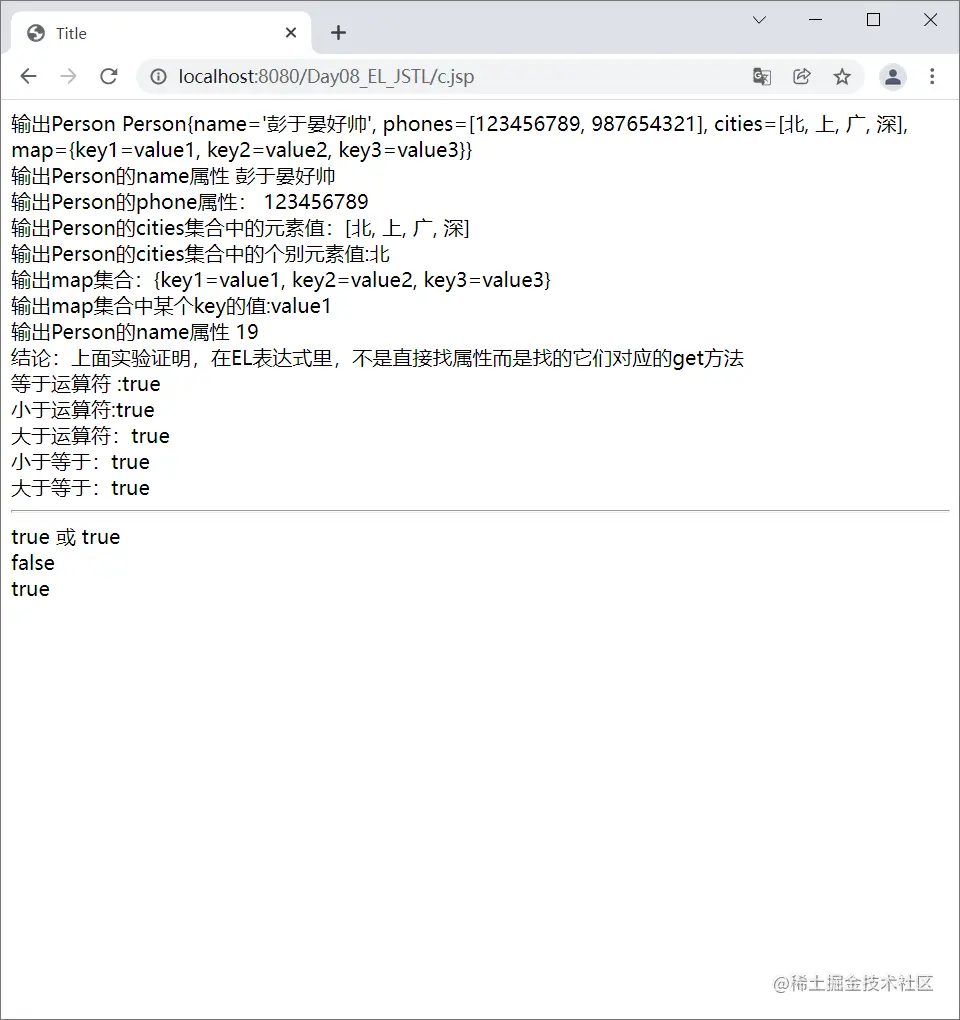This screenshot has width=960, height=1020.
Task: Click the globe favicon on the tab
Action: 36,33
